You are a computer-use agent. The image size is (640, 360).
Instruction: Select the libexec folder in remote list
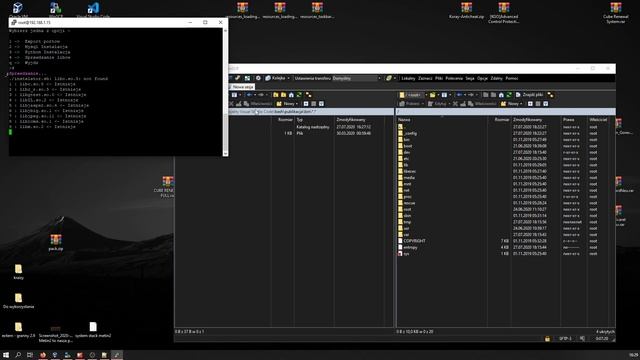click(x=409, y=171)
